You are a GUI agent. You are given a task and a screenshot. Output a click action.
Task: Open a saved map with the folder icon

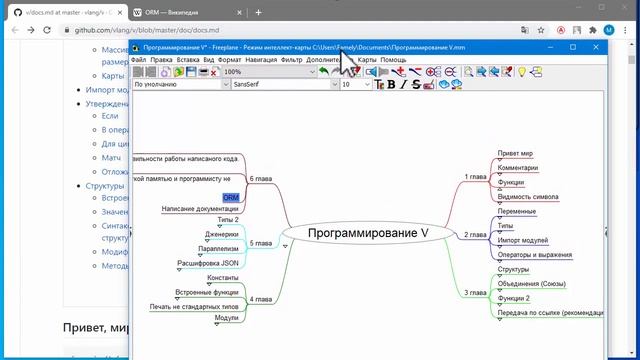point(178,72)
